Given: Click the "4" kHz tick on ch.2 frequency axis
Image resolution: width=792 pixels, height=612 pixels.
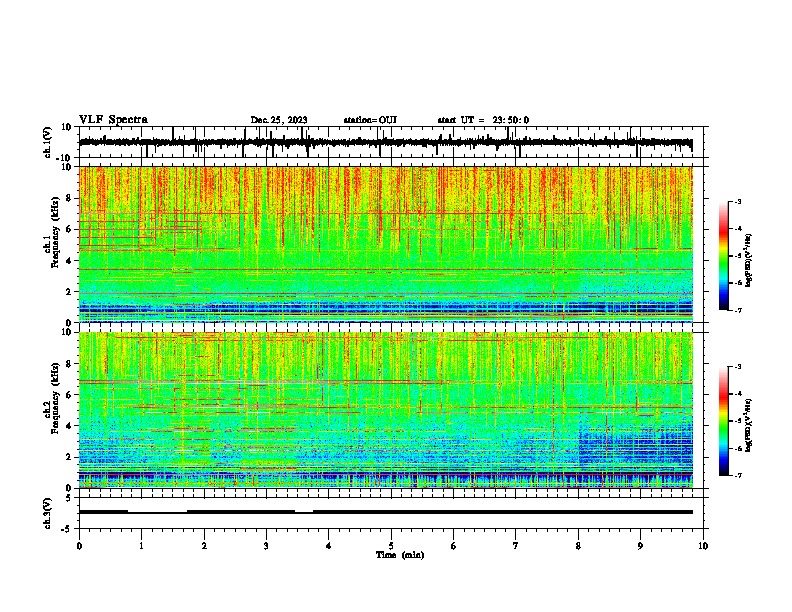Looking at the screenshot, I should (69, 426).
